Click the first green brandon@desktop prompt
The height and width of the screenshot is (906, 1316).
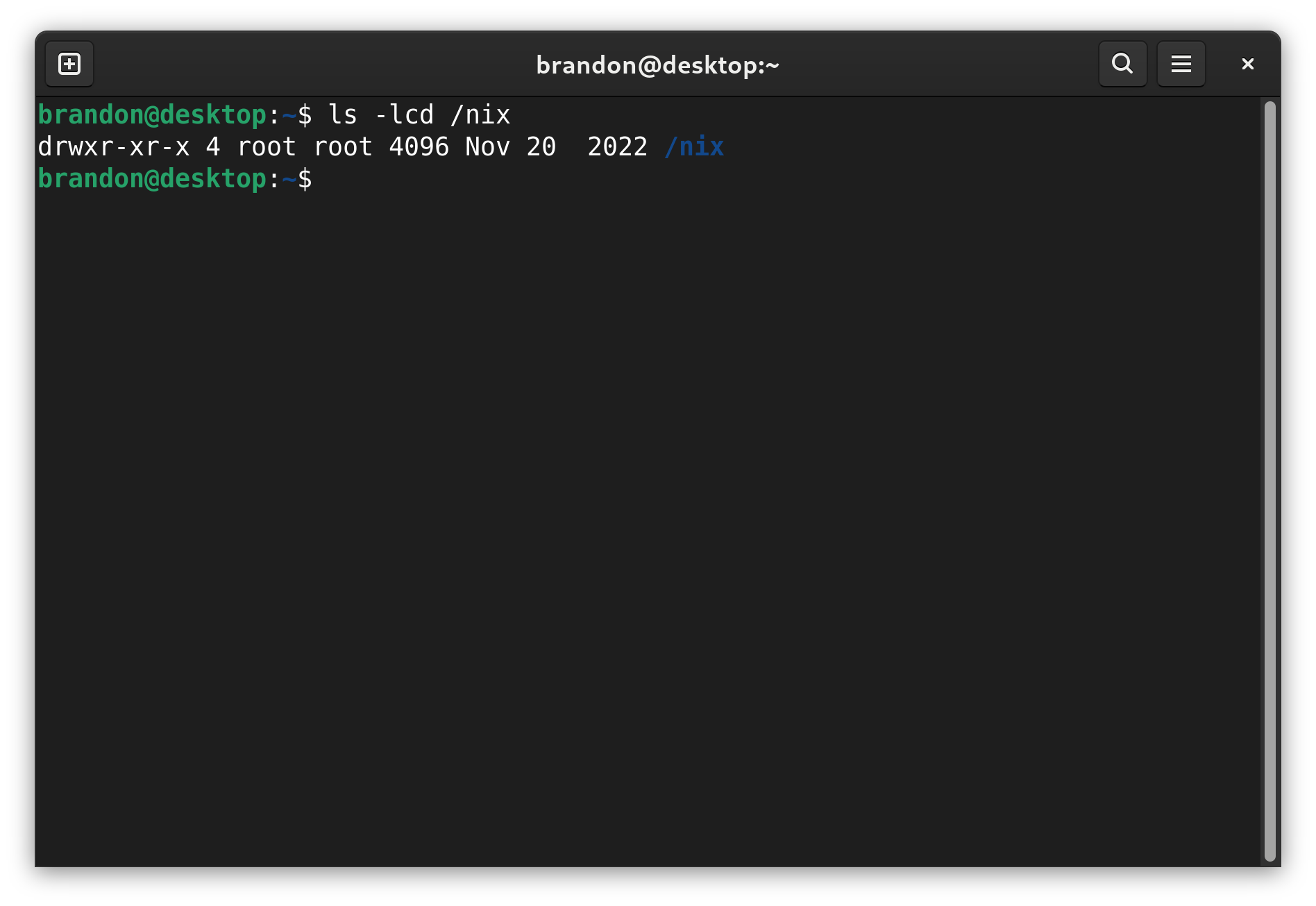[152, 114]
